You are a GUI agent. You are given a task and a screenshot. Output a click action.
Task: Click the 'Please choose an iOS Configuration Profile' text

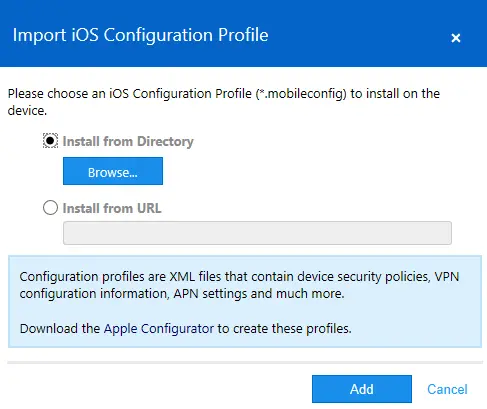tap(130, 94)
